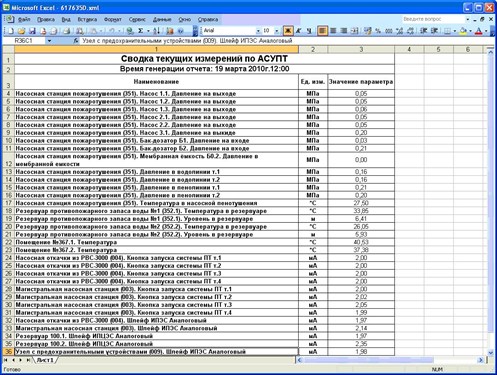Select column 3 header
The width and height of the screenshot is (497, 375).
tap(361, 49)
